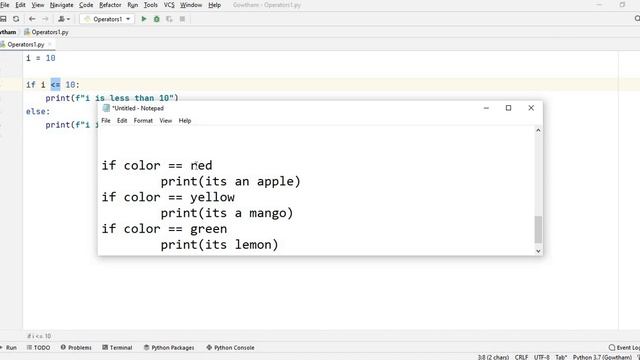
Task: Click the Notepad vertical scrollbar thumb
Action: 538,229
